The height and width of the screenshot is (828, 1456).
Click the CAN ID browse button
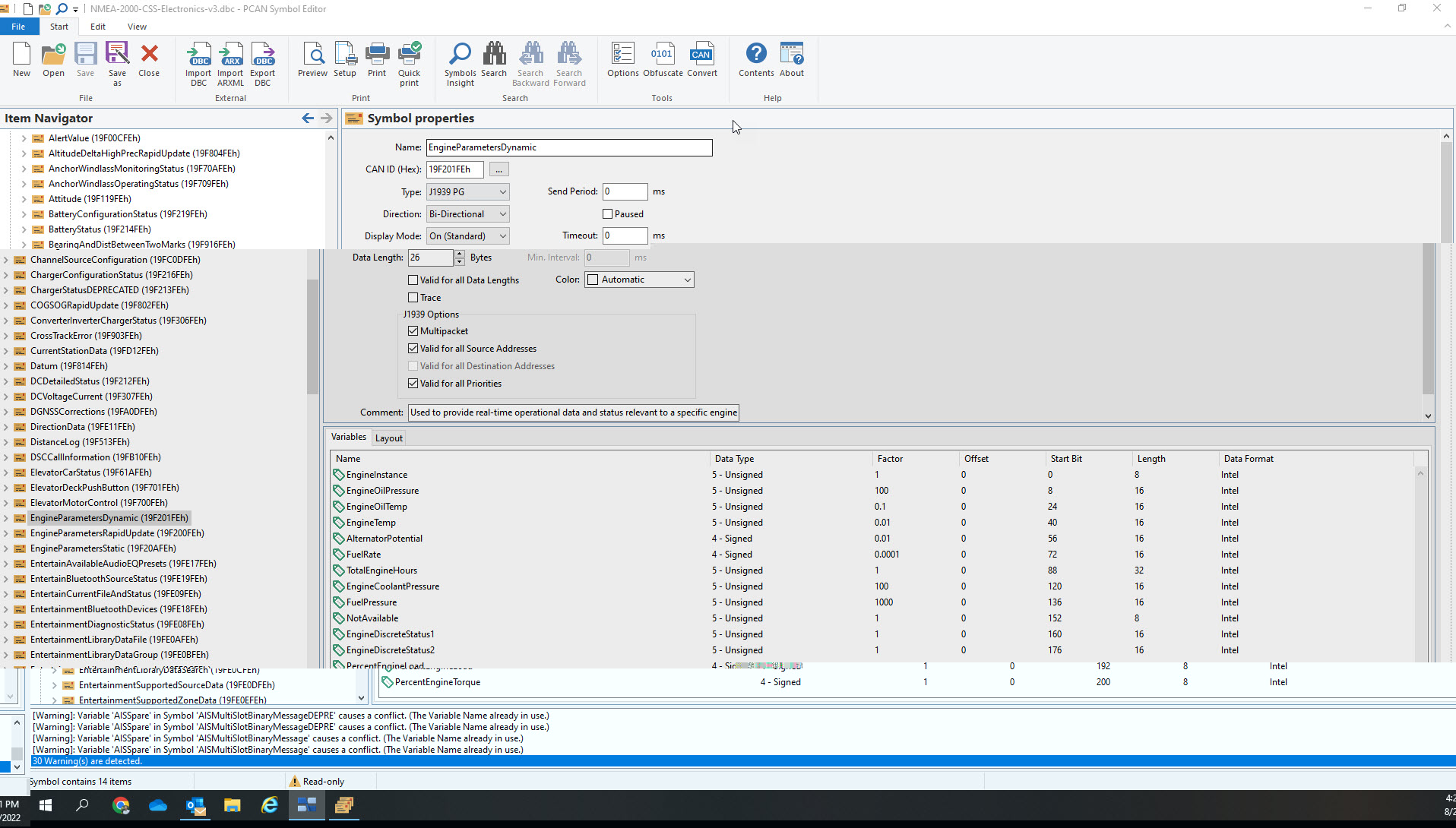point(499,169)
